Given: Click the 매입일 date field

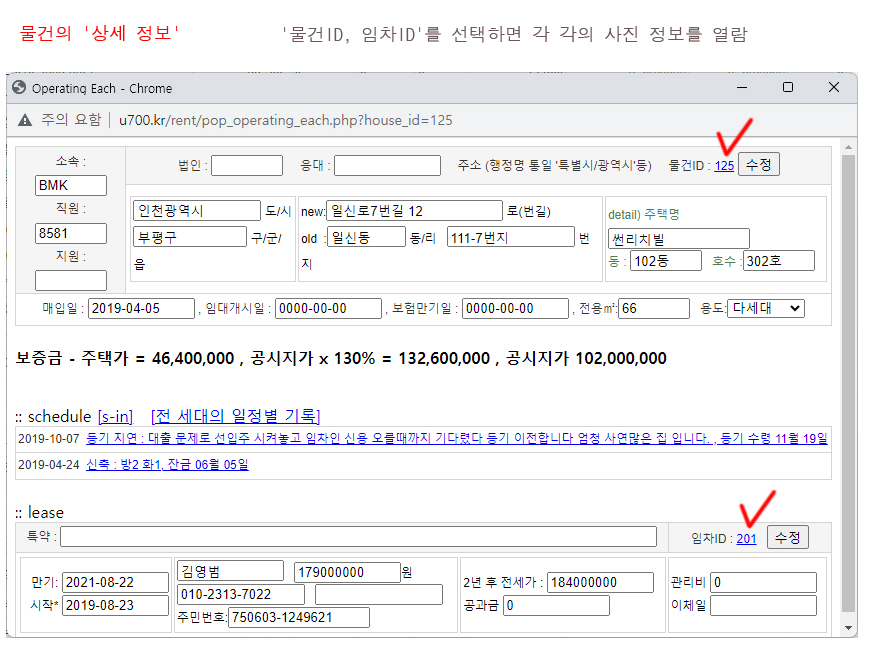Looking at the screenshot, I should click(x=139, y=308).
